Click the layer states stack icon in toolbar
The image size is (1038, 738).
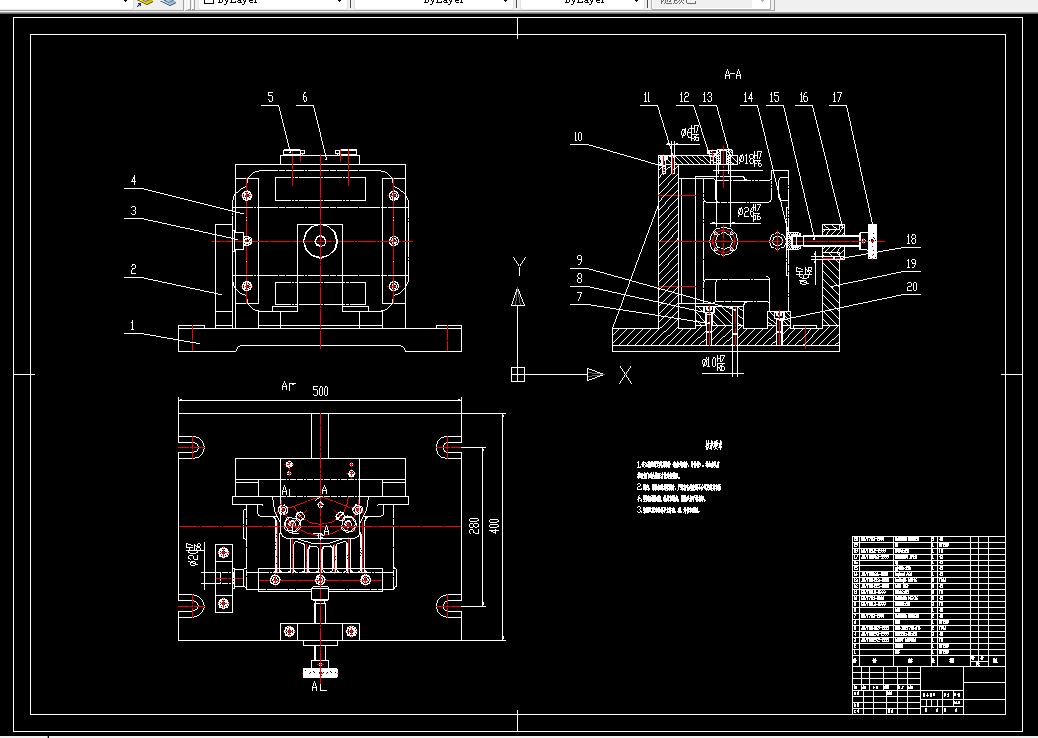tap(169, 3)
